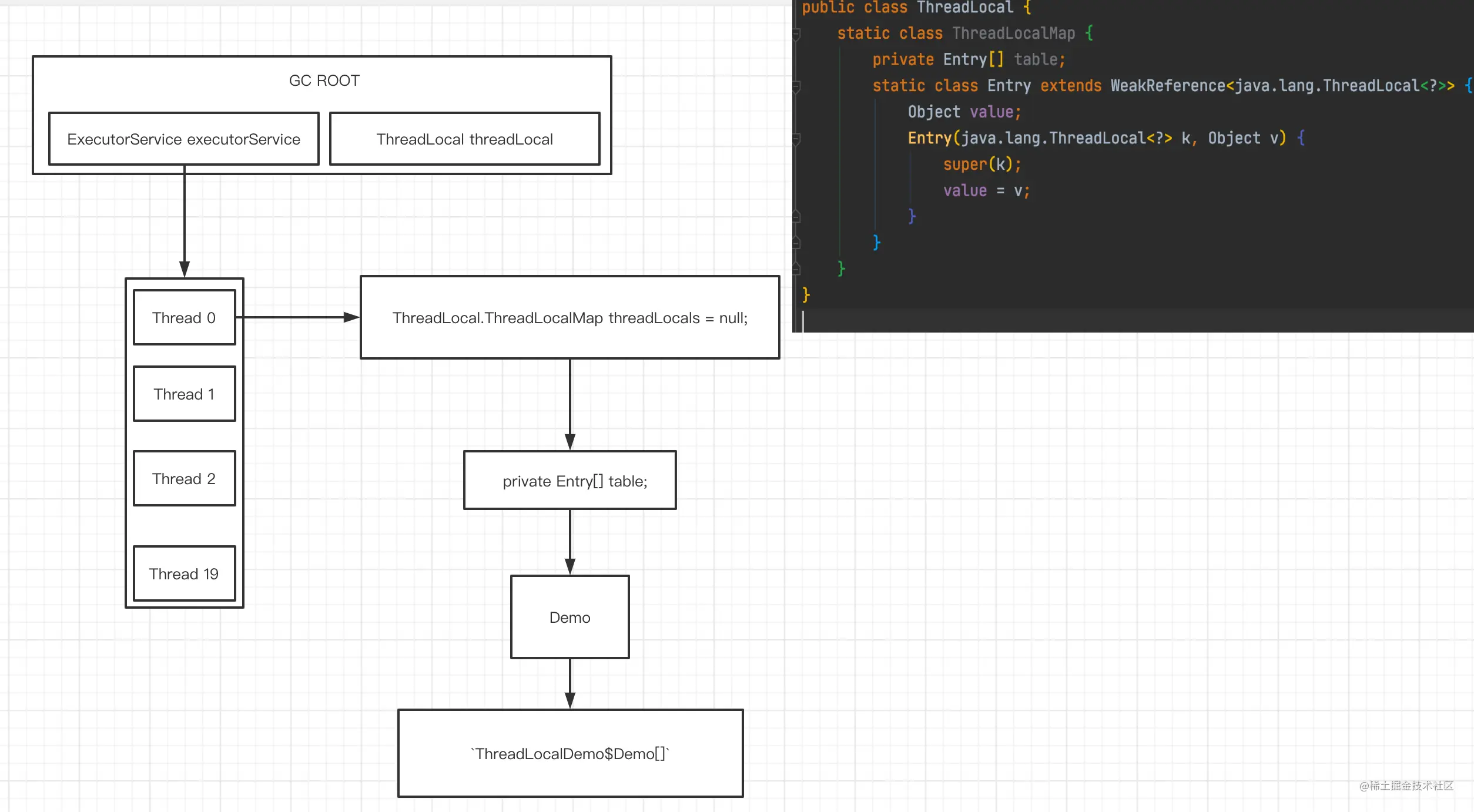The image size is (1474, 812).
Task: Collapse the ThreadLocalMap class fold marker
Action: click(796, 35)
